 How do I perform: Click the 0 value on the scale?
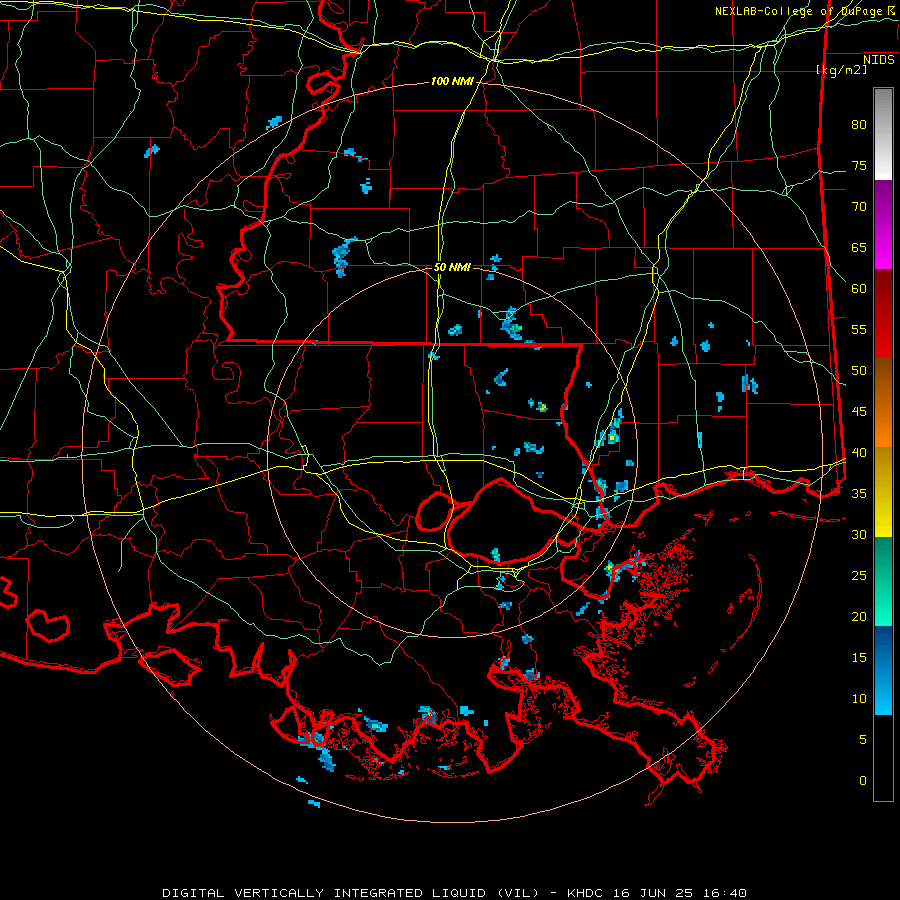pyautogui.click(x=863, y=781)
